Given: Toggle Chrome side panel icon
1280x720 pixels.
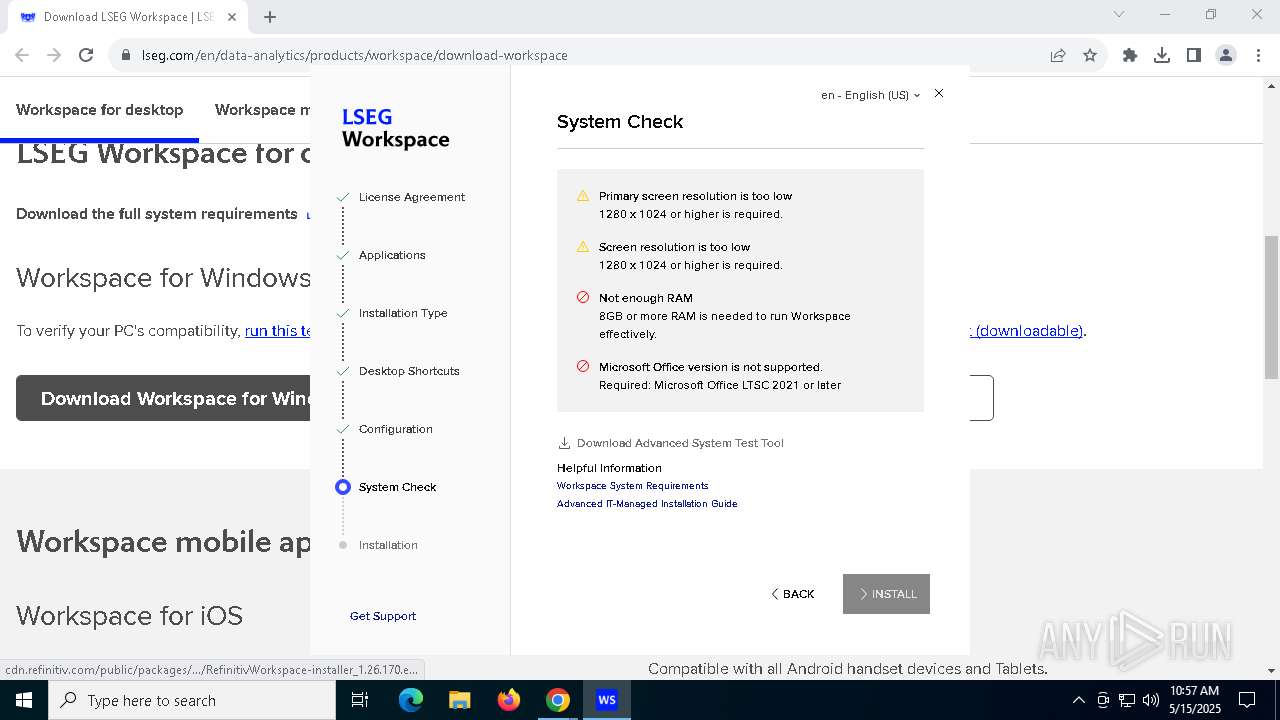Looking at the screenshot, I should pyautogui.click(x=1194, y=55).
